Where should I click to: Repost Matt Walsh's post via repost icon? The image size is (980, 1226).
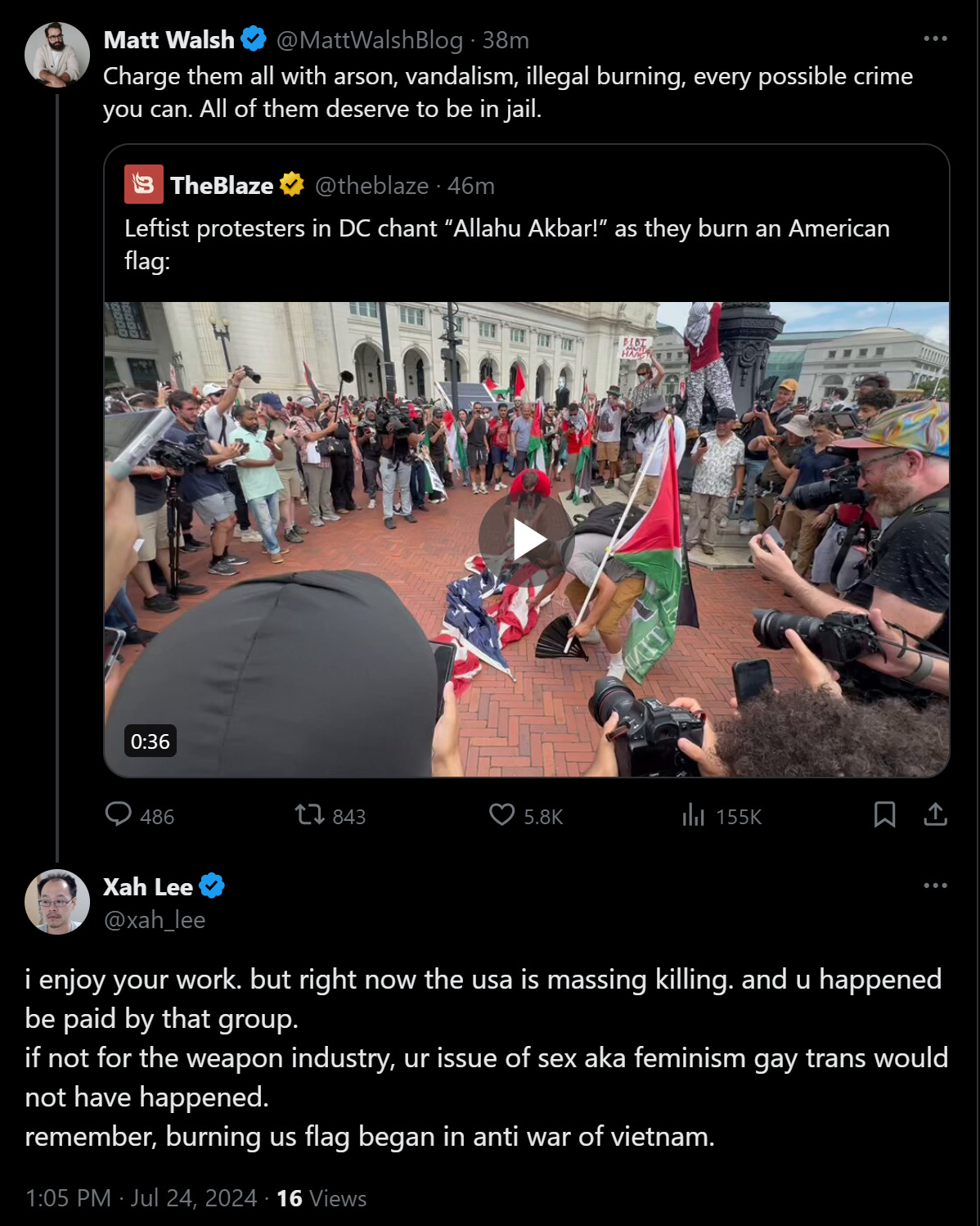(x=309, y=814)
